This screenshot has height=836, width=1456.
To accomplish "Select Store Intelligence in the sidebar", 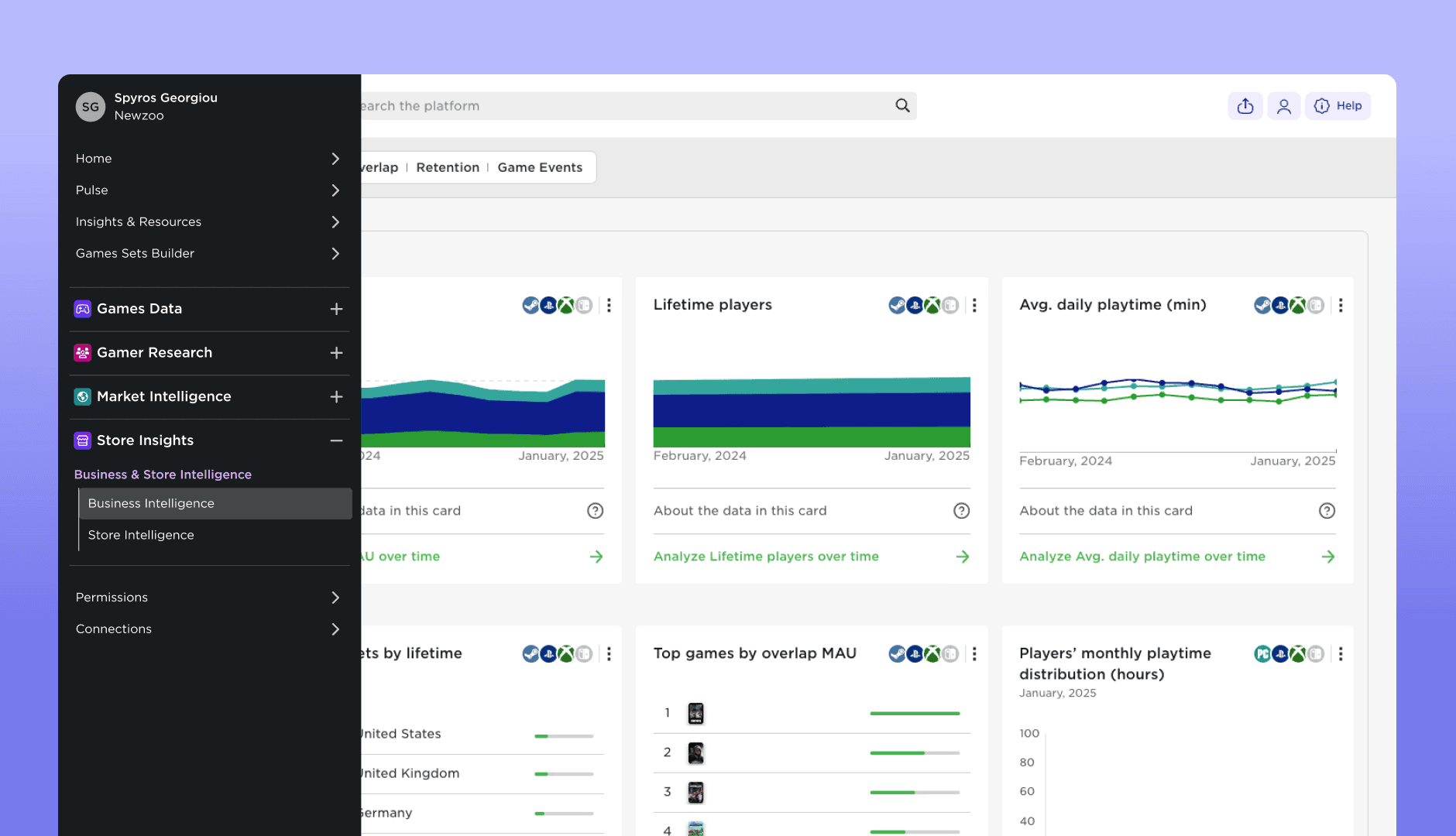I will tap(215, 535).
